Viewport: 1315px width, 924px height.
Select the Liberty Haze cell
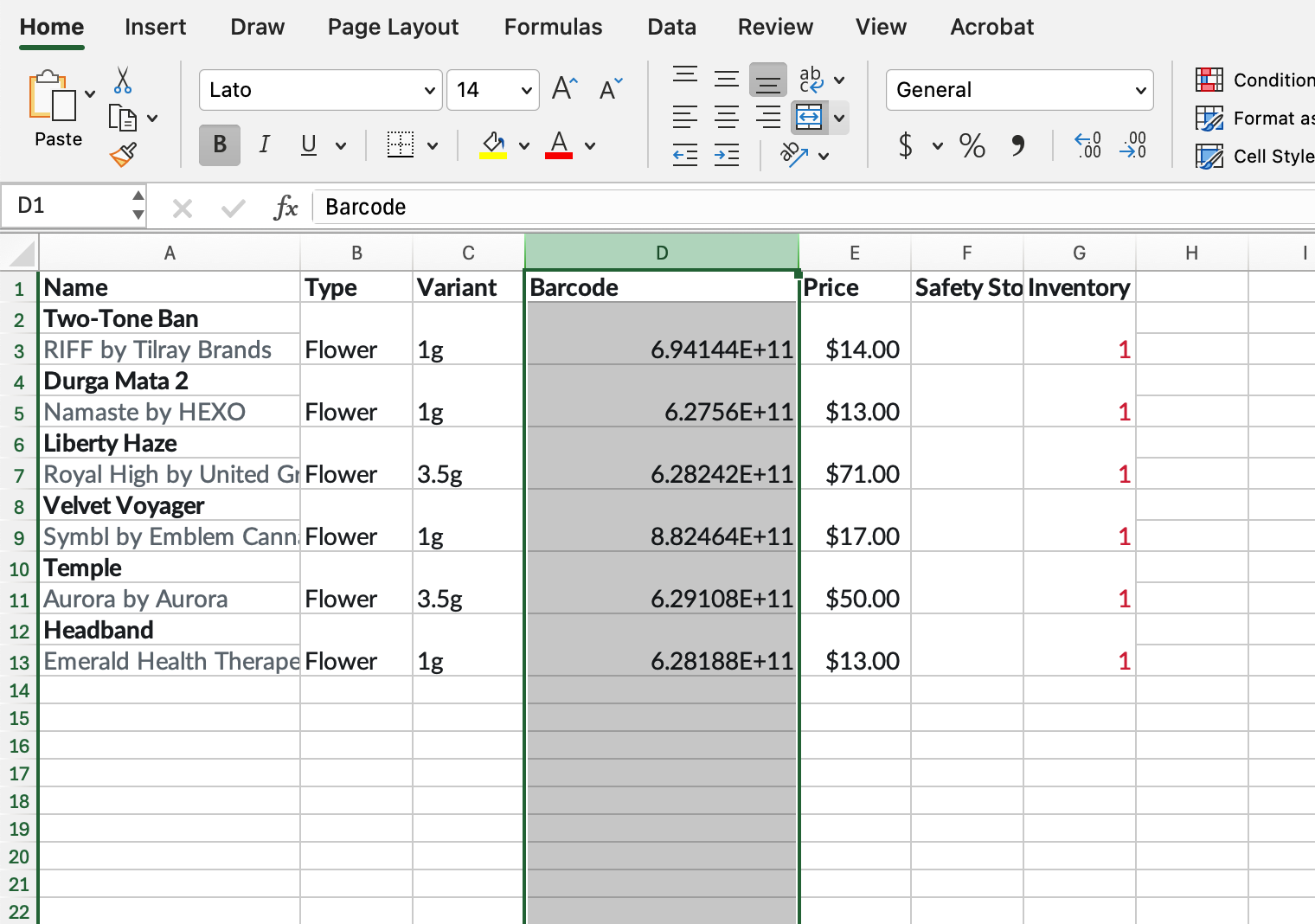pyautogui.click(x=170, y=443)
